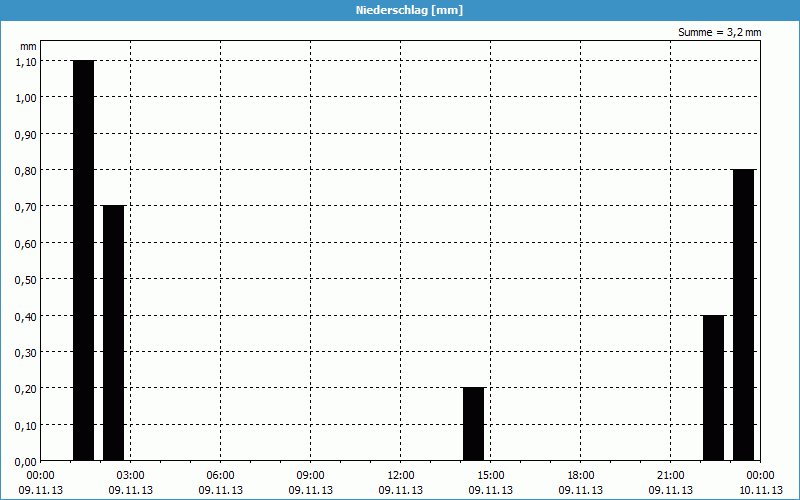This screenshot has height=500, width=800.
Task: Select the 06:00 time axis label
Action: point(221,475)
